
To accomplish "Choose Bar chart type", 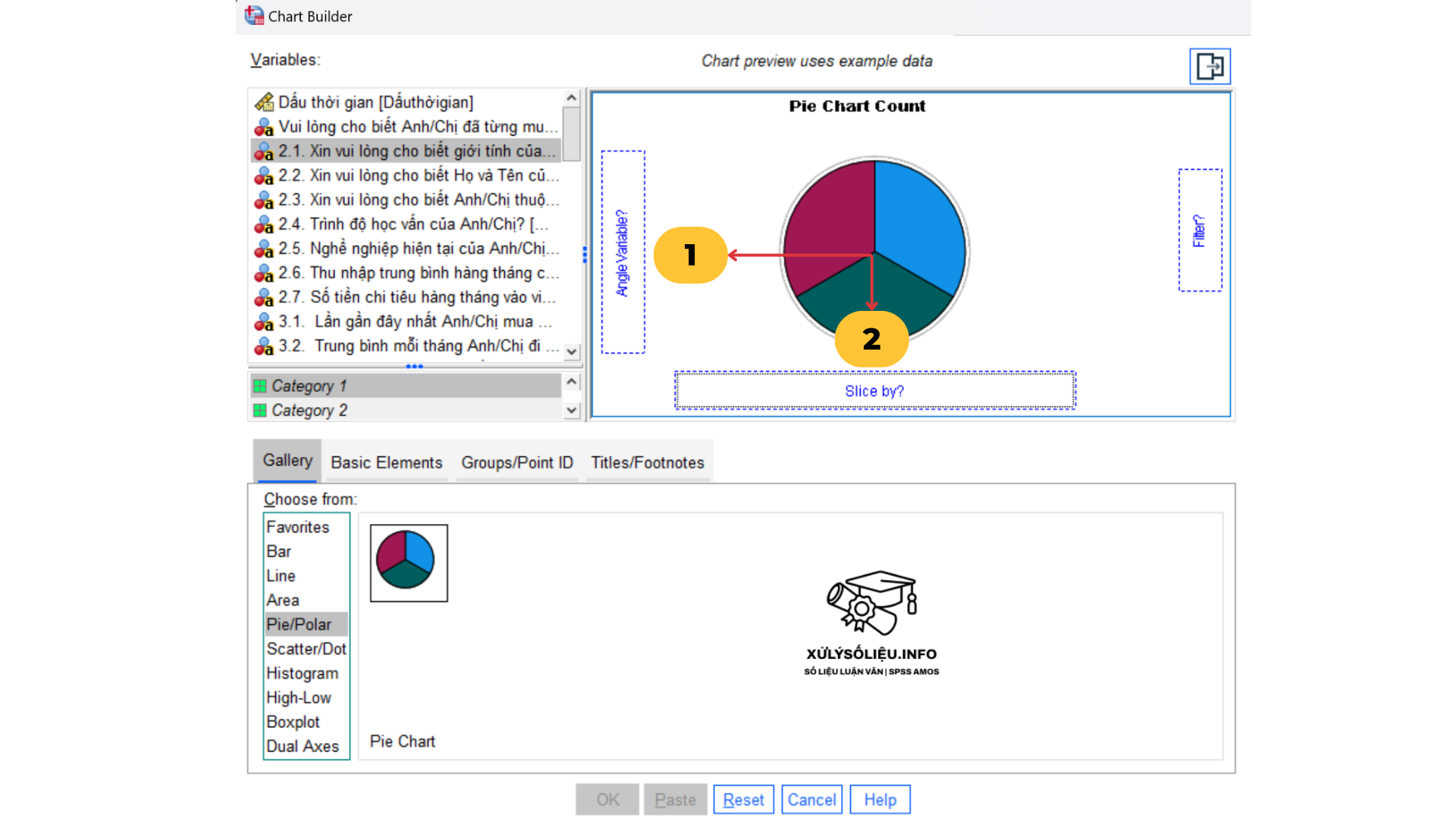I will [306, 551].
